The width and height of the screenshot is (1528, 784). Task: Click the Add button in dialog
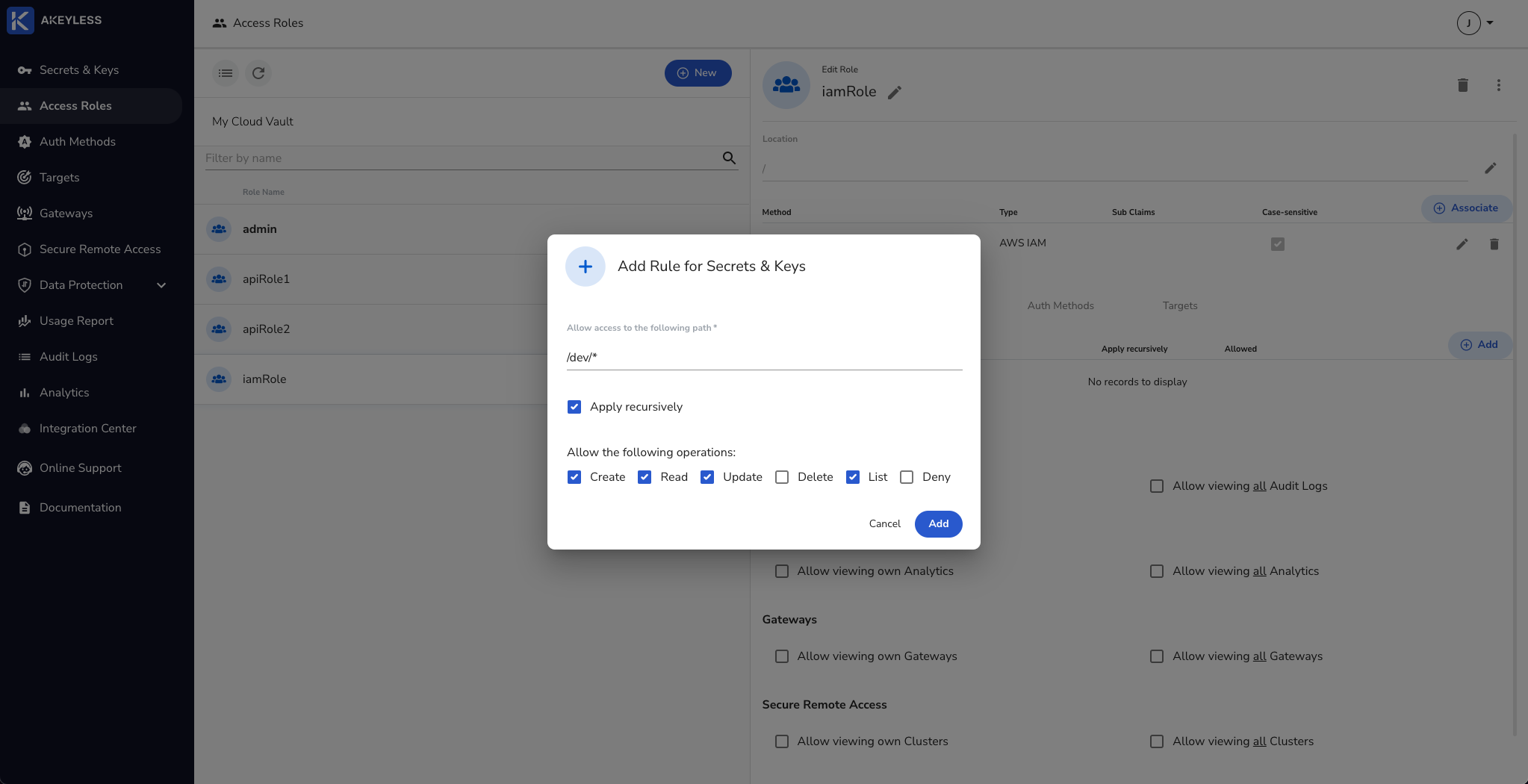coord(939,524)
